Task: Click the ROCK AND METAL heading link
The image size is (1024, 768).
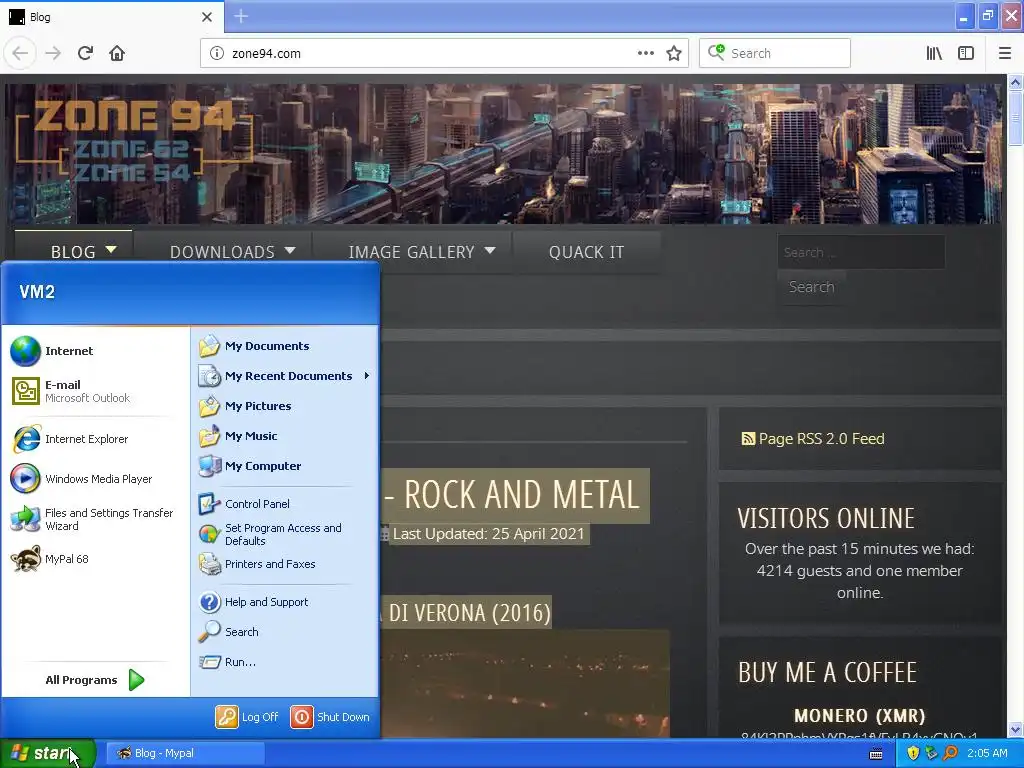Action: click(515, 495)
